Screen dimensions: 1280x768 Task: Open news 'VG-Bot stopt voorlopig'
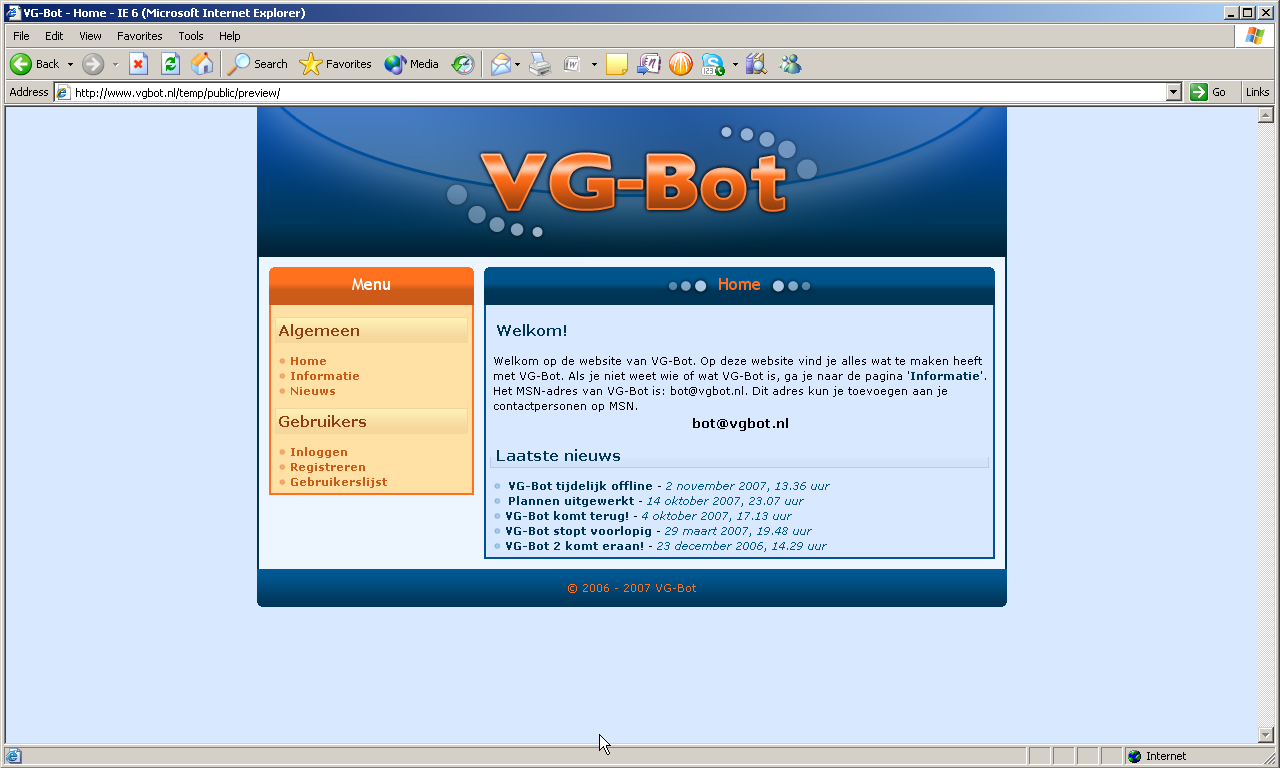click(x=578, y=531)
